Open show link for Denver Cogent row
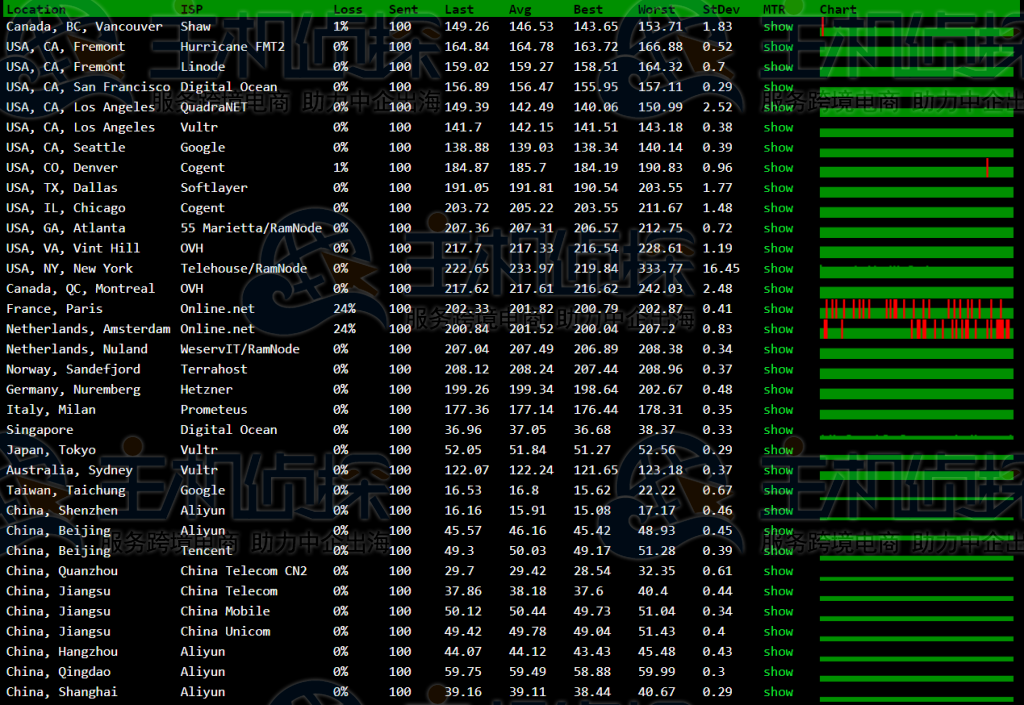 point(778,168)
